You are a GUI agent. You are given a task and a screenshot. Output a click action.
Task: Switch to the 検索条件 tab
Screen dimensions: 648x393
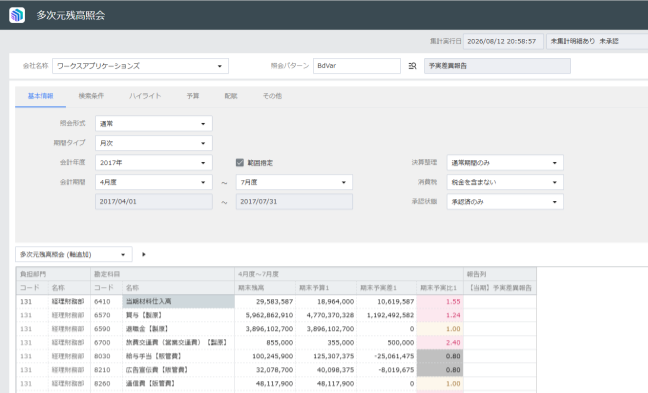91,96
